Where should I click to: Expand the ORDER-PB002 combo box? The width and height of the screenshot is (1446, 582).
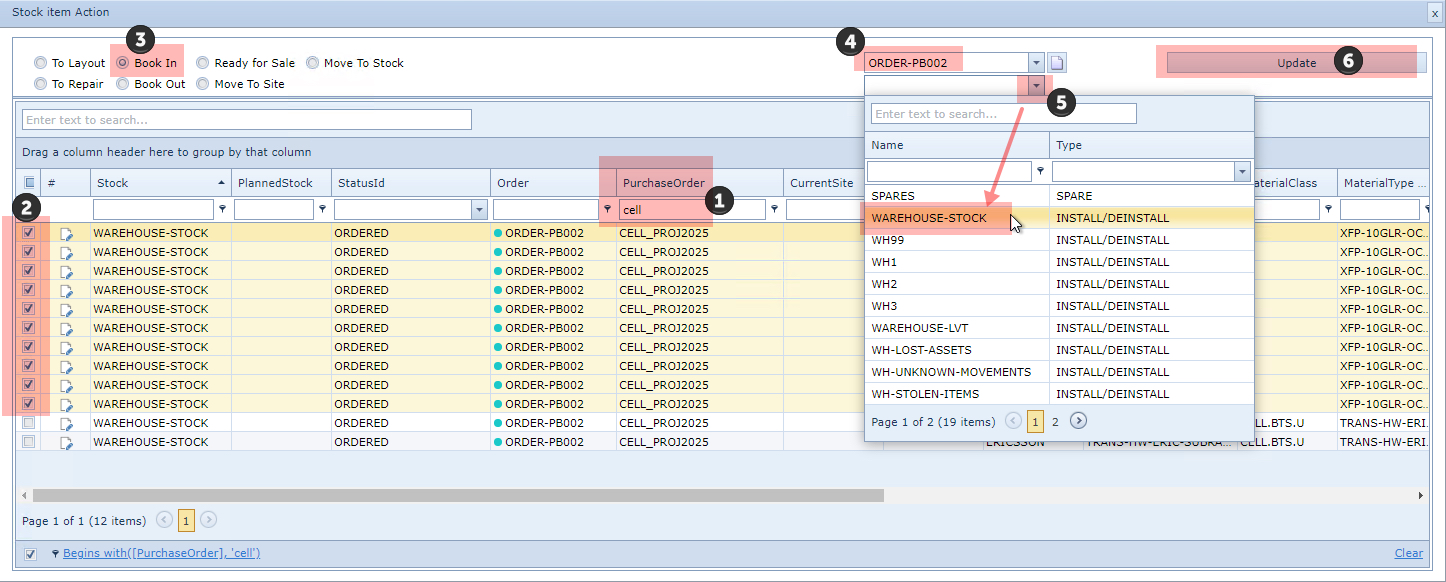(x=1036, y=63)
